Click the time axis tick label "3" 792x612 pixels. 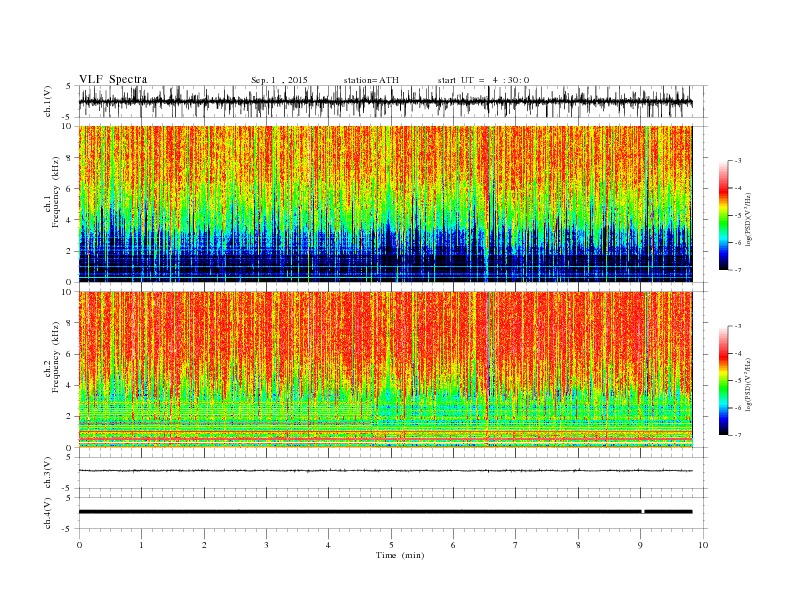pyautogui.click(x=266, y=545)
